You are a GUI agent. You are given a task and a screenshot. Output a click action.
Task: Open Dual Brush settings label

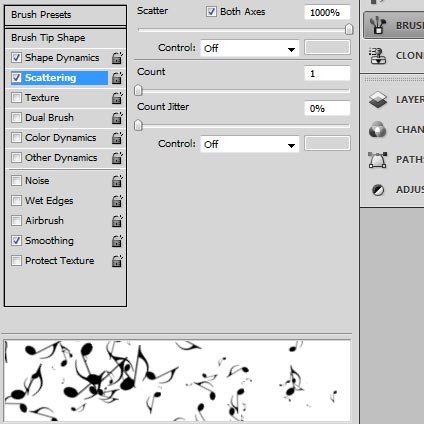click(x=49, y=118)
